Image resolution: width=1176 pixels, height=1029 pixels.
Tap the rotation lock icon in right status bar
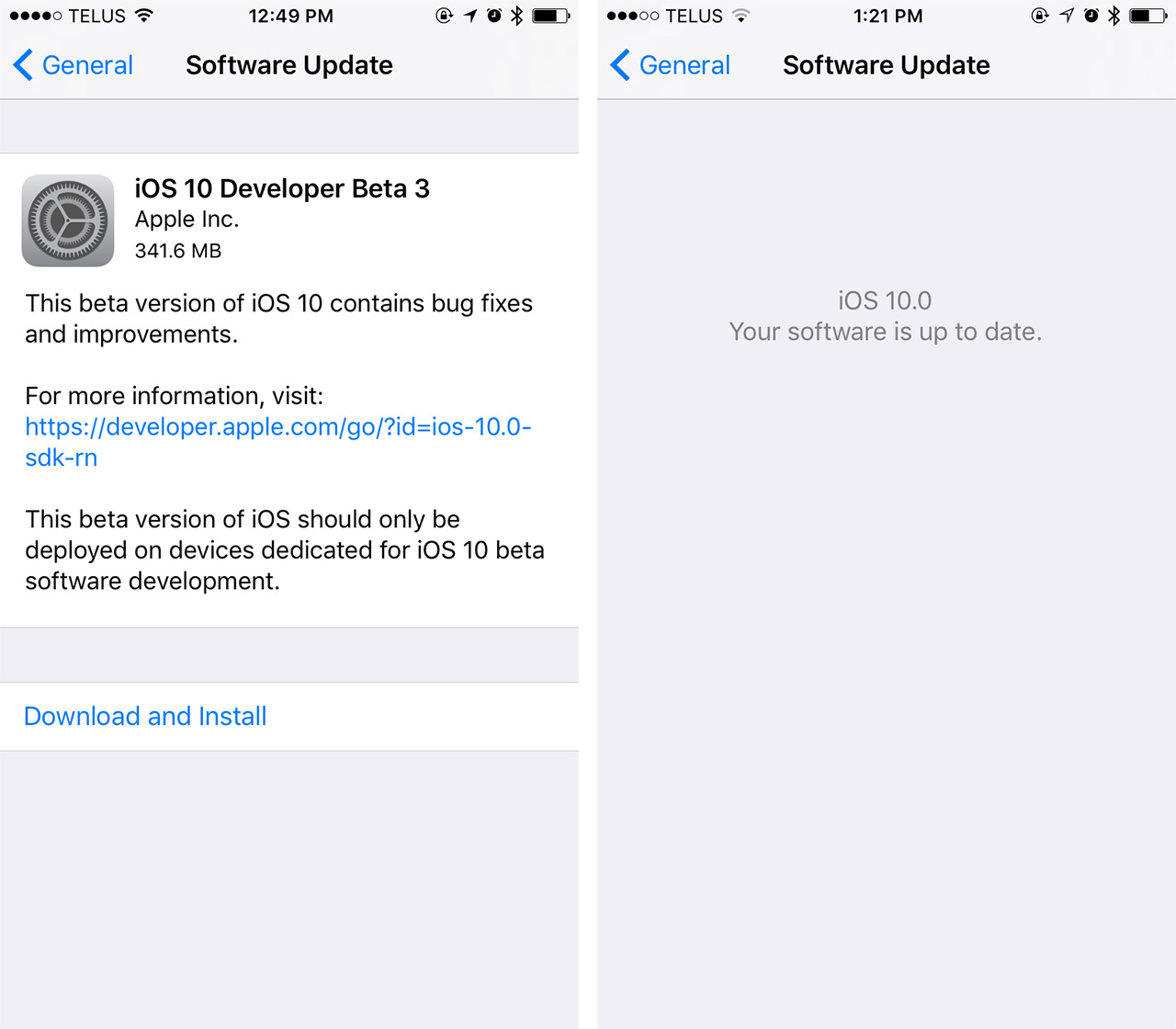pos(1040,16)
